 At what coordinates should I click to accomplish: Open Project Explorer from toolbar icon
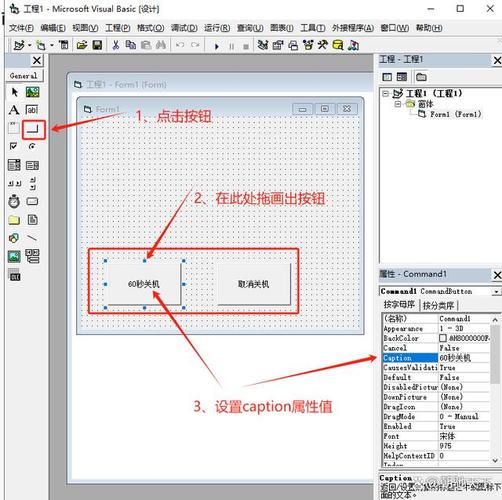point(263,45)
